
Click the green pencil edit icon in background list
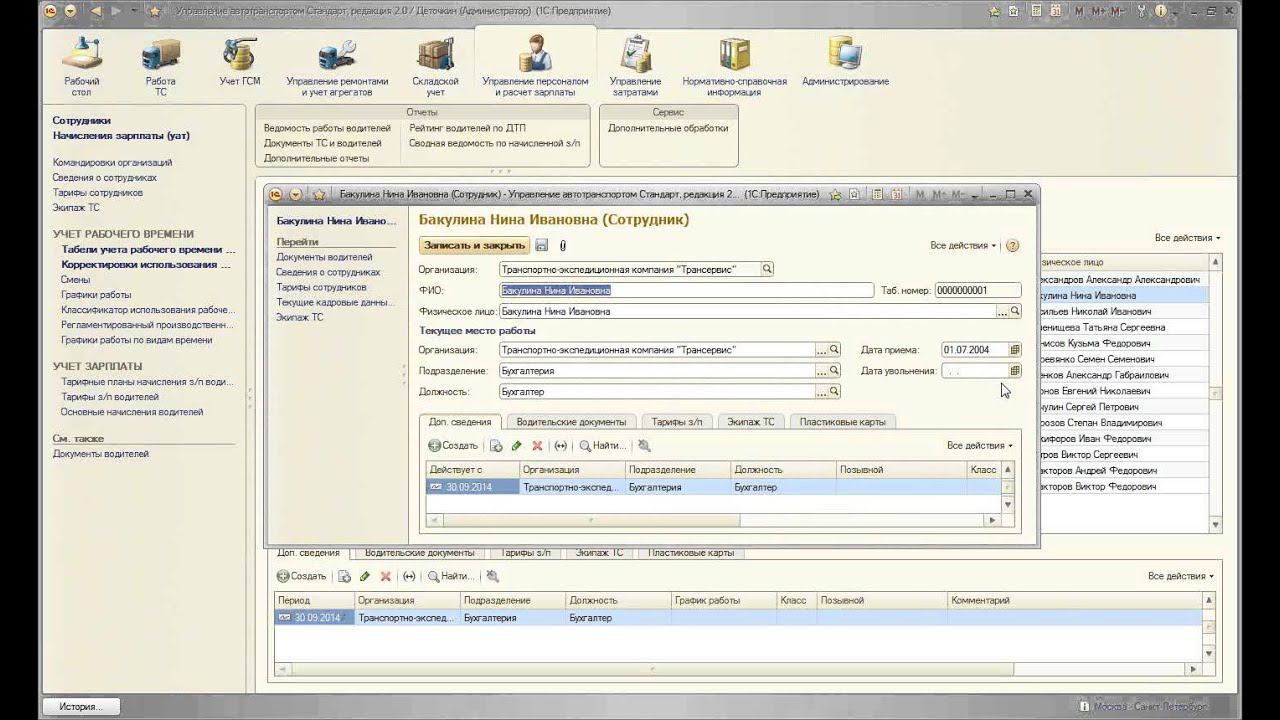[x=364, y=577]
